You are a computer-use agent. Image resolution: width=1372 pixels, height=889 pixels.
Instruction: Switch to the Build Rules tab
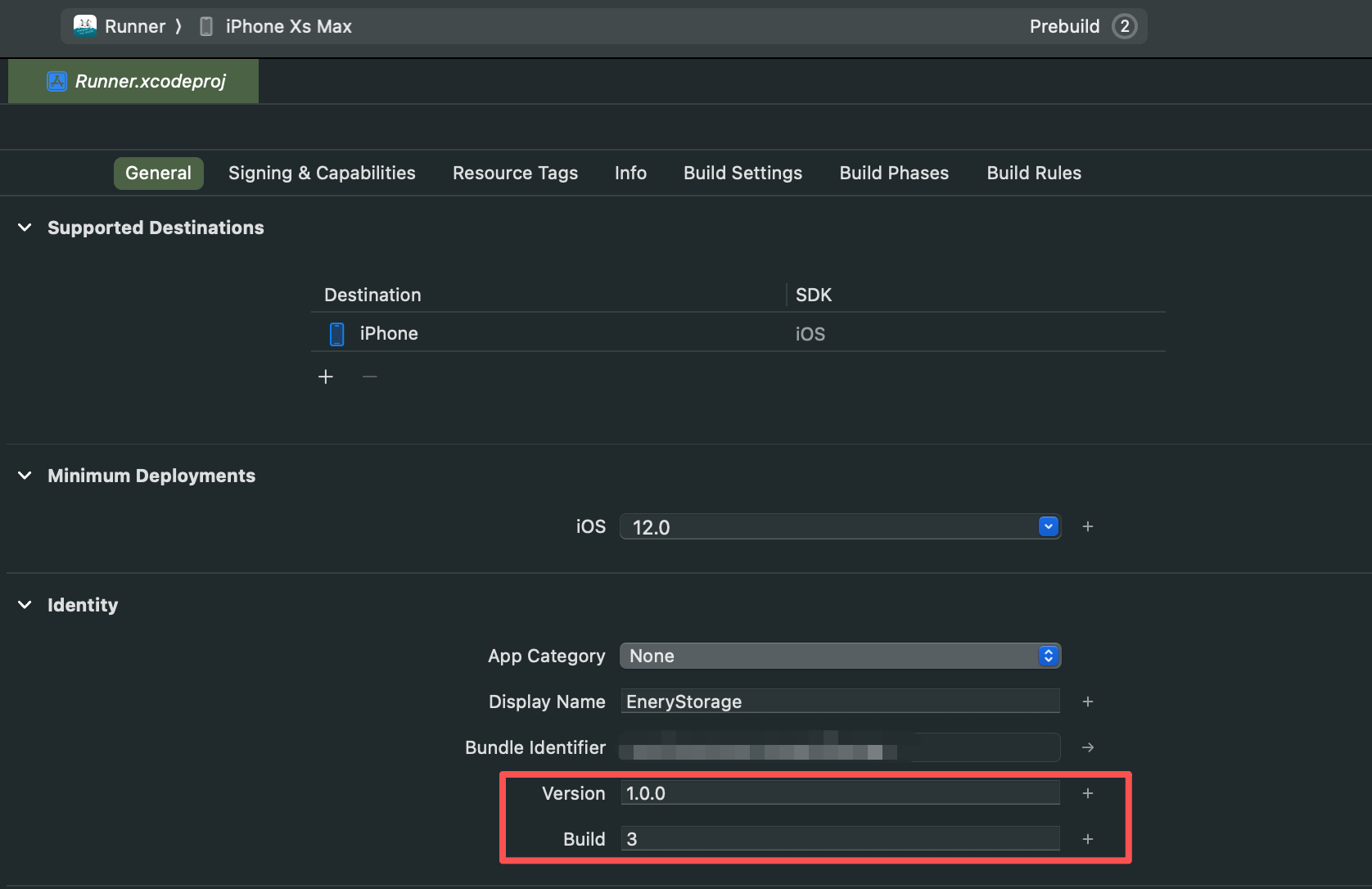tap(1034, 174)
